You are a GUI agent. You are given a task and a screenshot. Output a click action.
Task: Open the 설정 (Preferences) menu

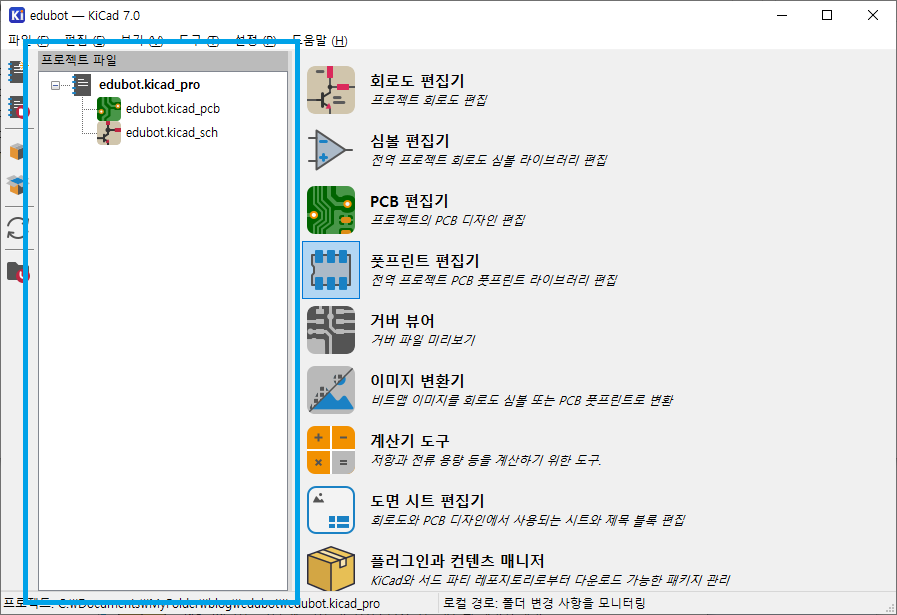pos(255,40)
